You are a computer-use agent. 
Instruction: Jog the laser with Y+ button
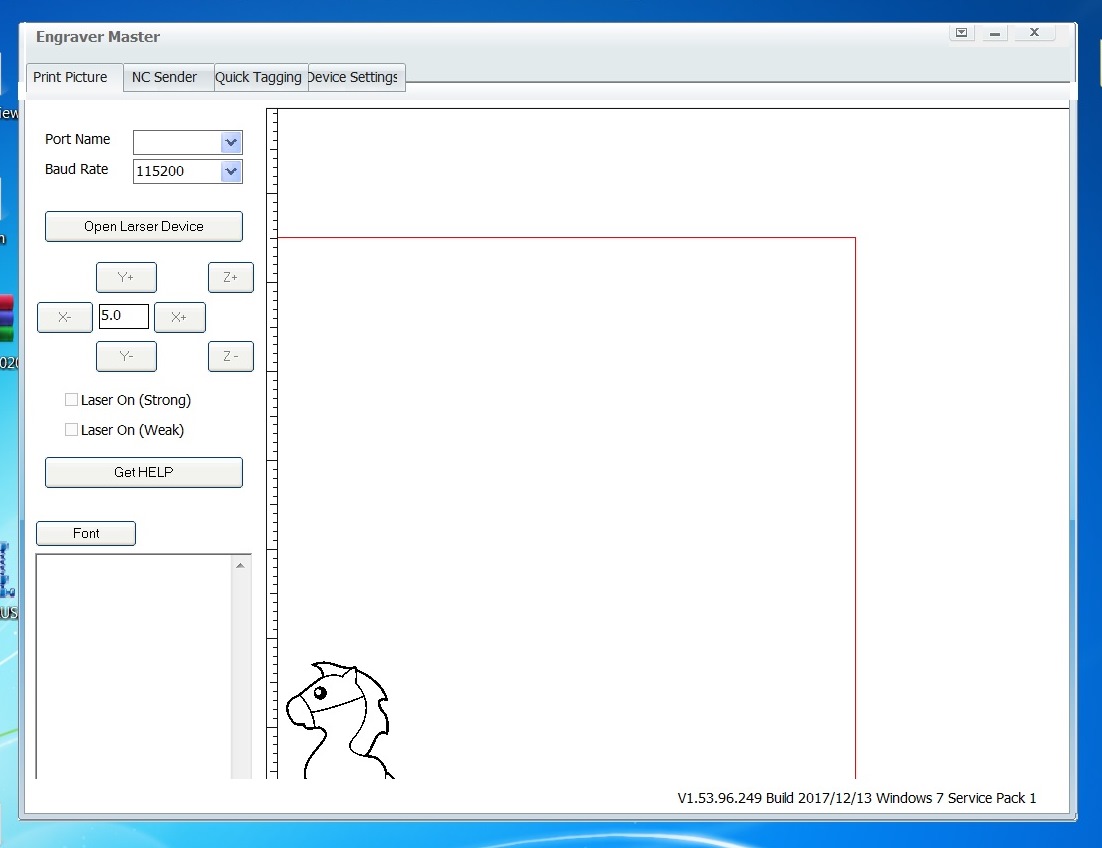click(x=127, y=278)
